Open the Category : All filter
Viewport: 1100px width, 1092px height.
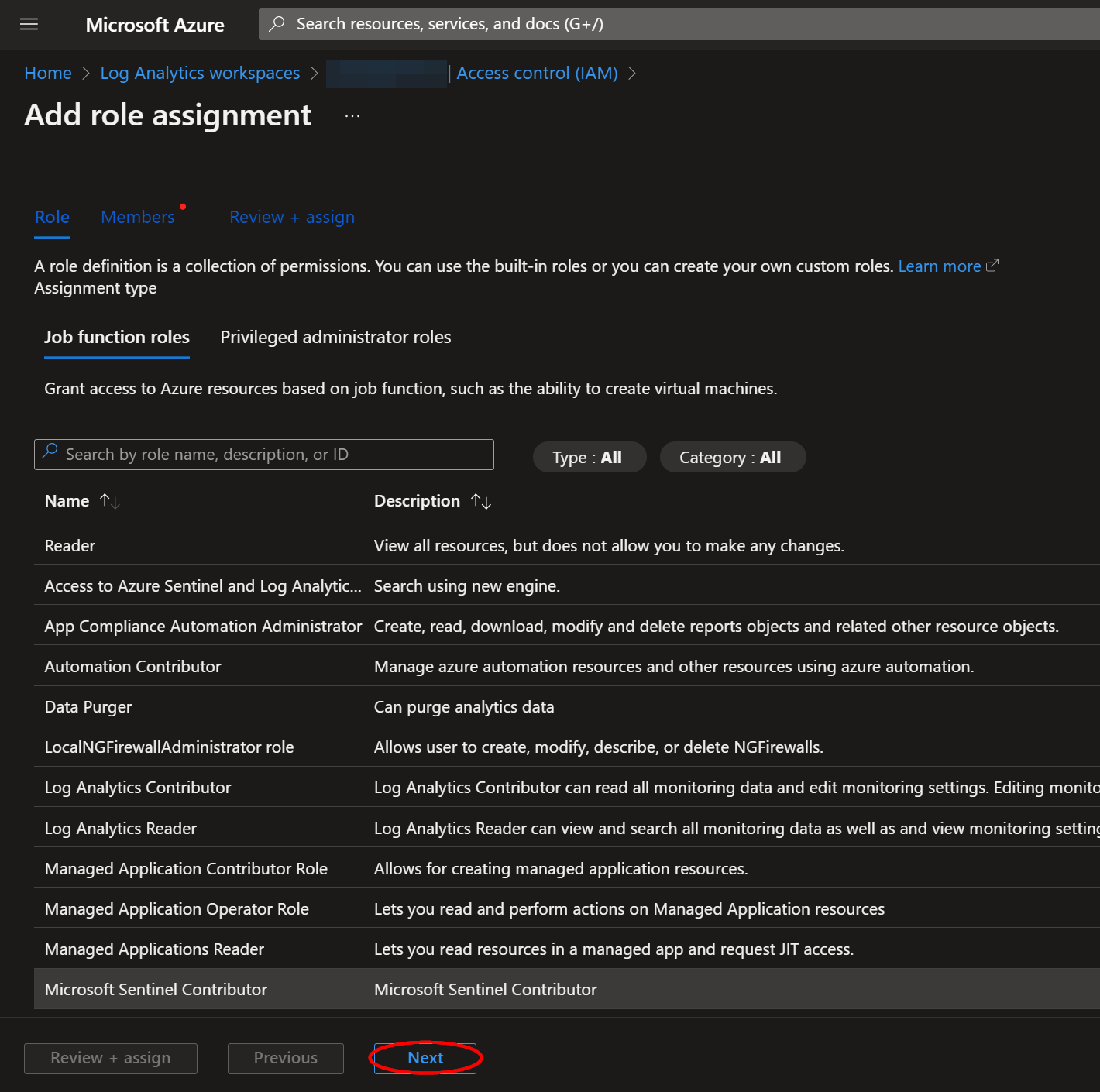tap(732, 457)
